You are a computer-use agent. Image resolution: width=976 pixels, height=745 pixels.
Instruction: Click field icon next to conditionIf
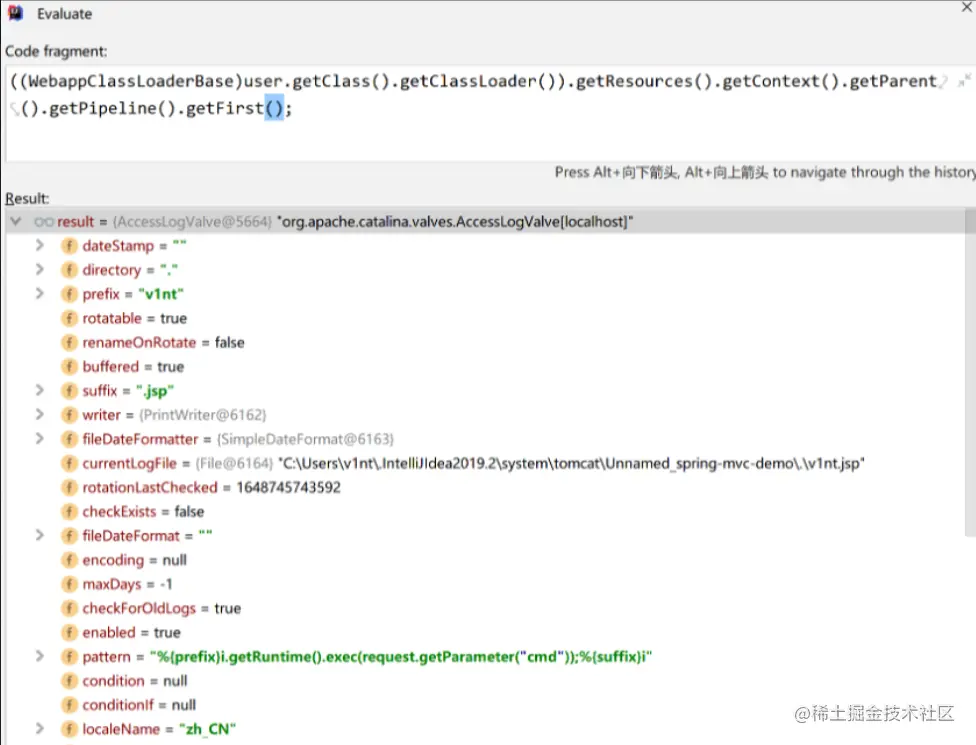(68, 705)
